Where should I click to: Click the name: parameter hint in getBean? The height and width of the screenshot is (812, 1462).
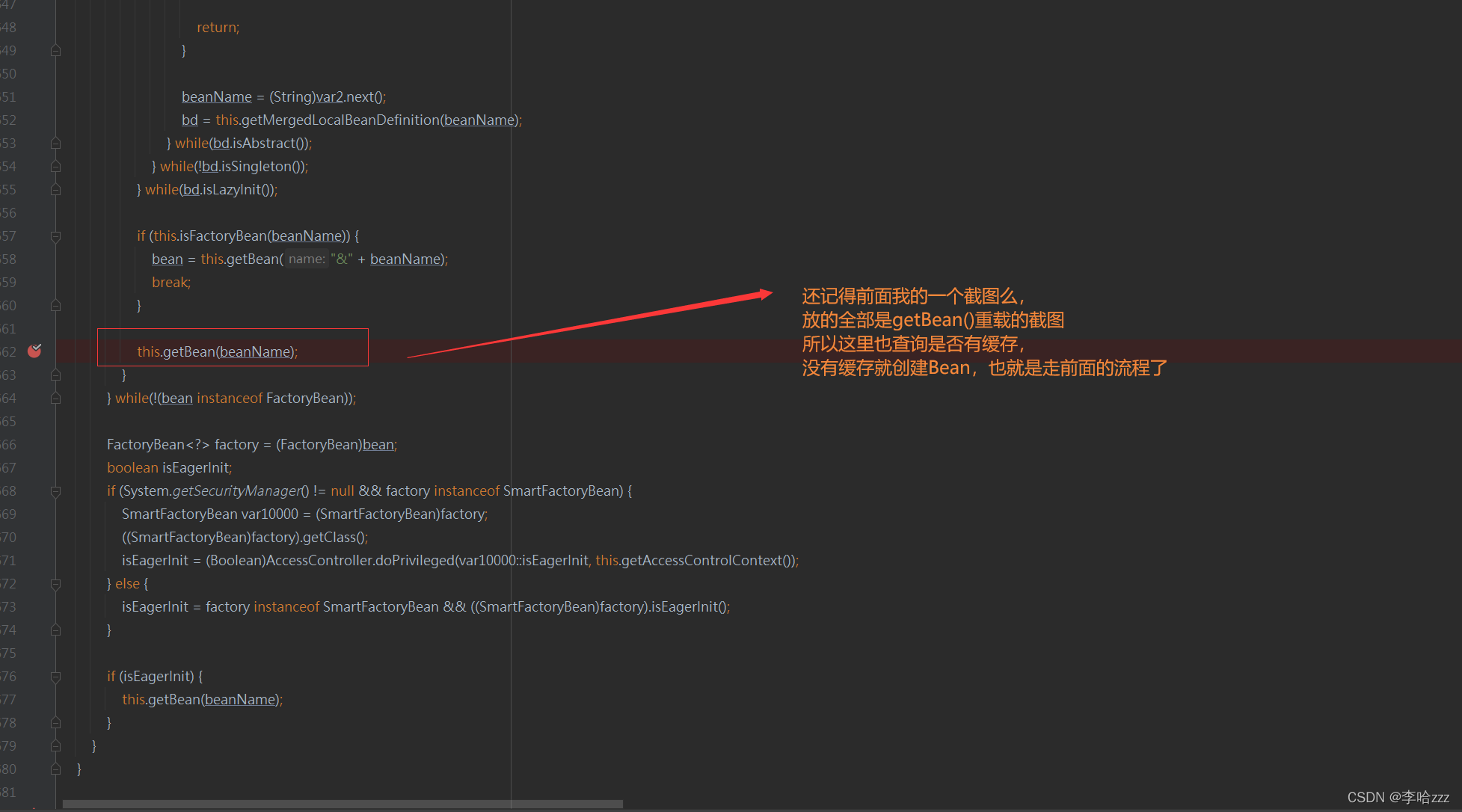click(x=307, y=259)
